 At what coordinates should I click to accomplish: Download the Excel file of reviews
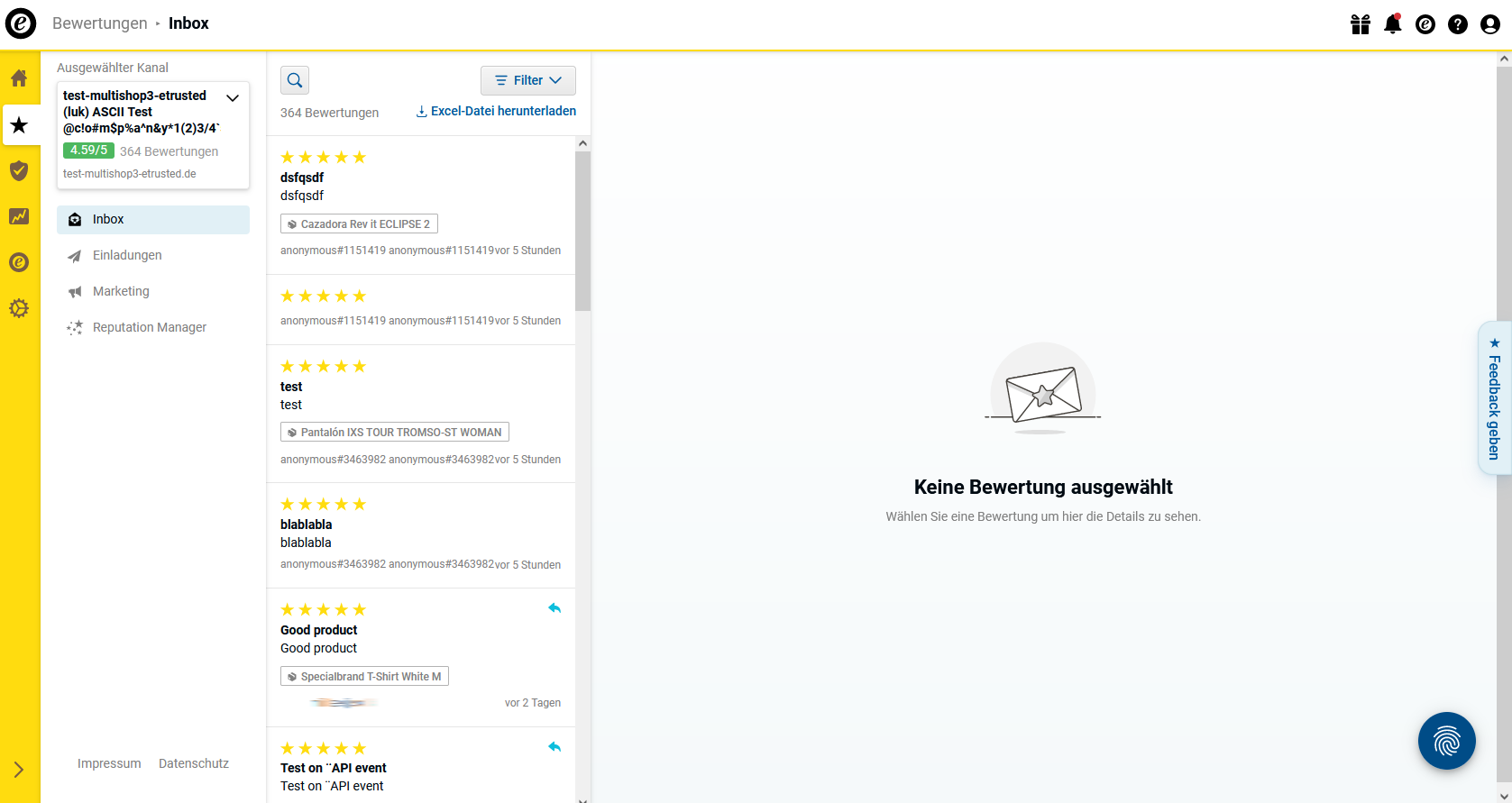[496, 111]
